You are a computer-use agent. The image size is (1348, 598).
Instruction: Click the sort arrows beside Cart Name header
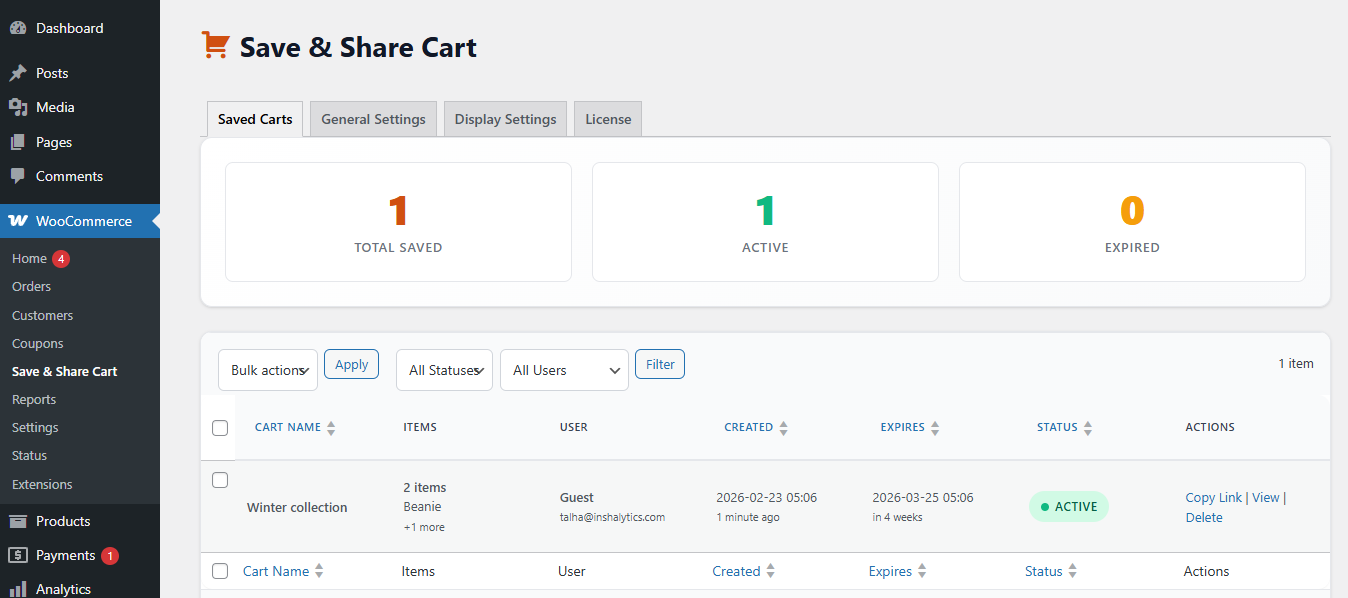tap(331, 428)
